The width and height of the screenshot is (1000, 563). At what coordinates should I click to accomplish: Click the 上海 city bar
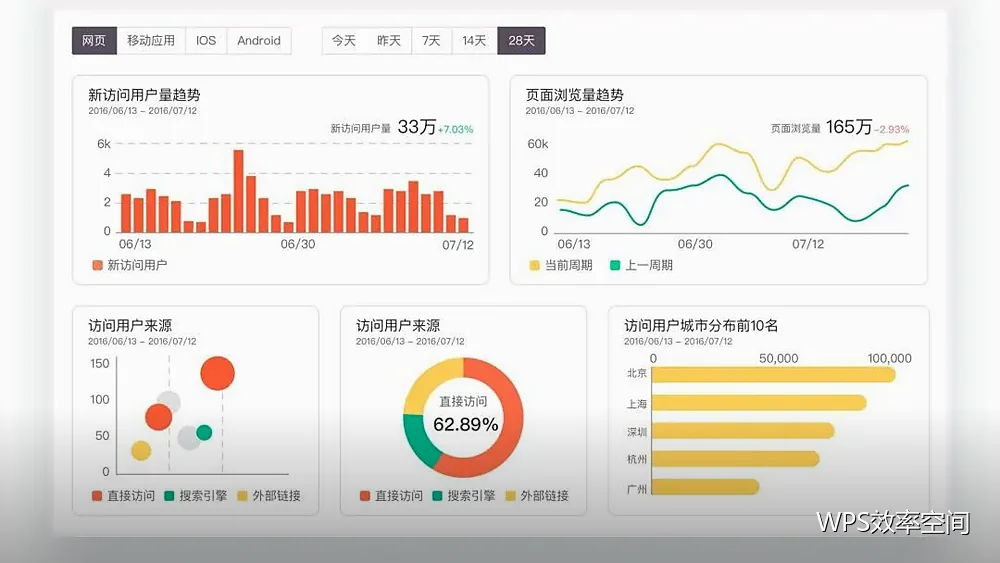[759, 403]
